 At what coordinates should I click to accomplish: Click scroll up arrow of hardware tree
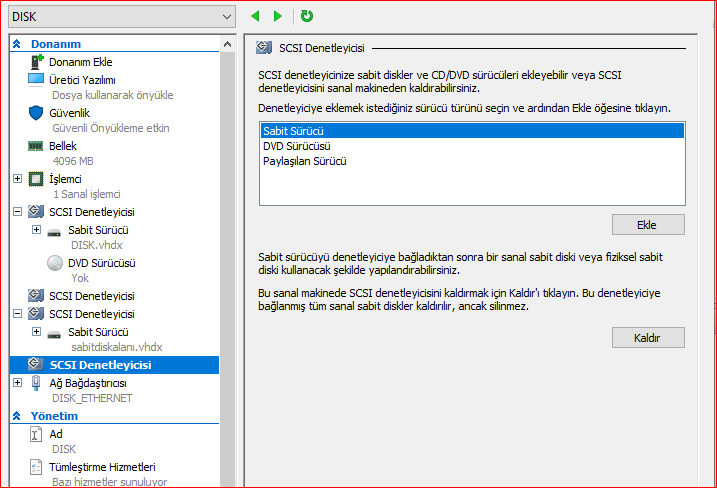[x=227, y=44]
